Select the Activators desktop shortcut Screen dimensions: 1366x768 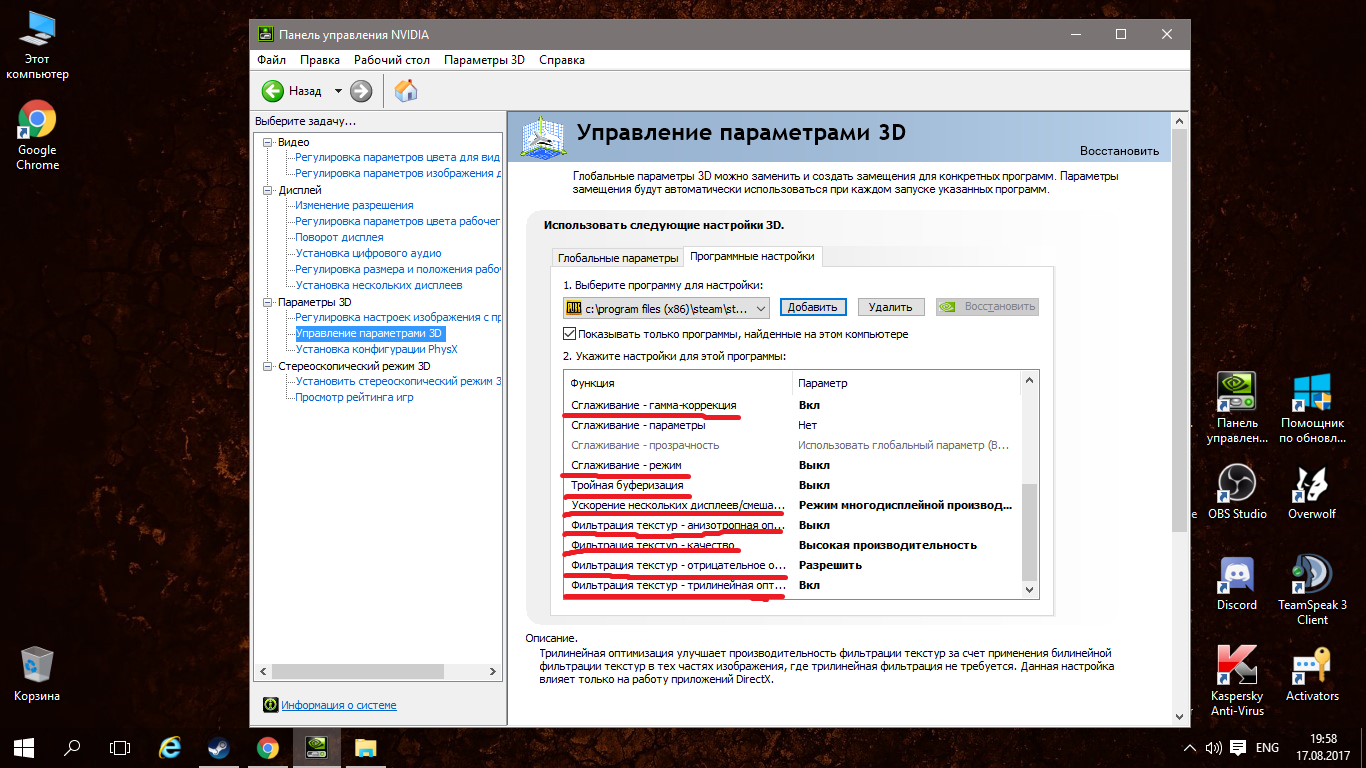click(1312, 674)
